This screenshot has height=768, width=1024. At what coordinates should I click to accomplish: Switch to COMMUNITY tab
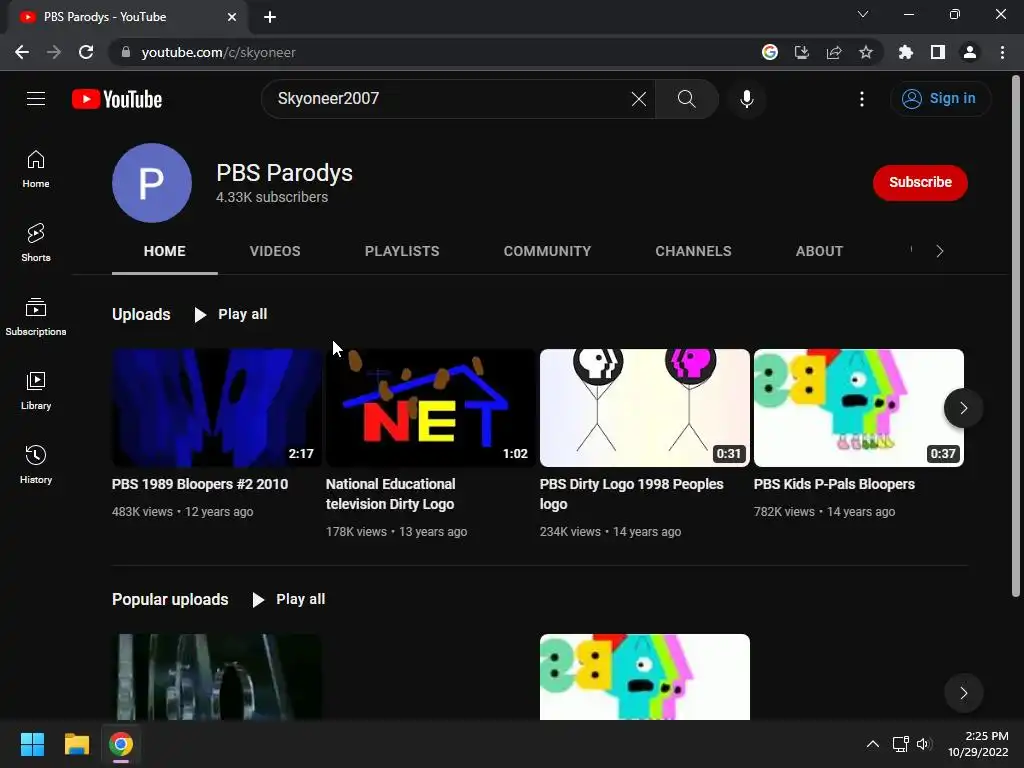(x=547, y=251)
